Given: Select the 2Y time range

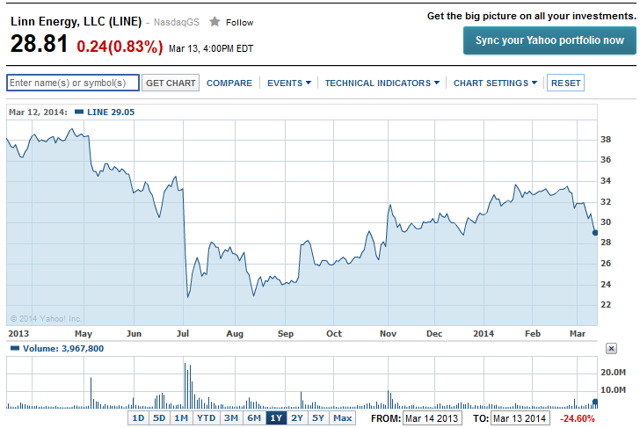Looking at the screenshot, I should [297, 418].
